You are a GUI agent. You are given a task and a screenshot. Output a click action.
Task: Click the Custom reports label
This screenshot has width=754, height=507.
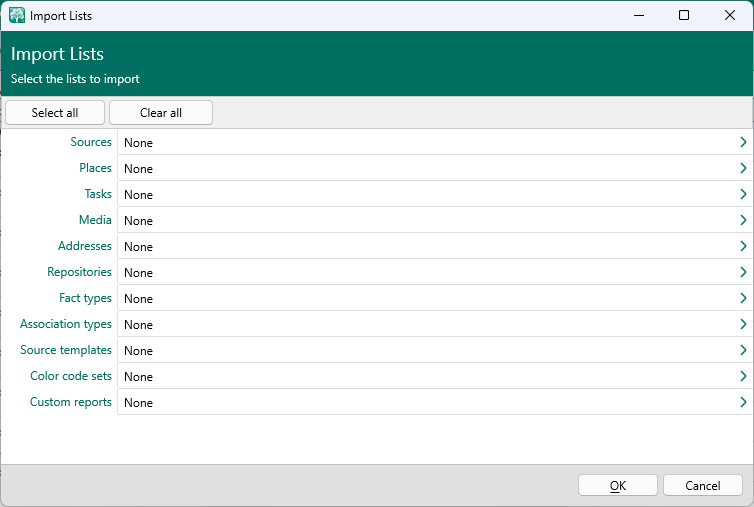tap(71, 402)
